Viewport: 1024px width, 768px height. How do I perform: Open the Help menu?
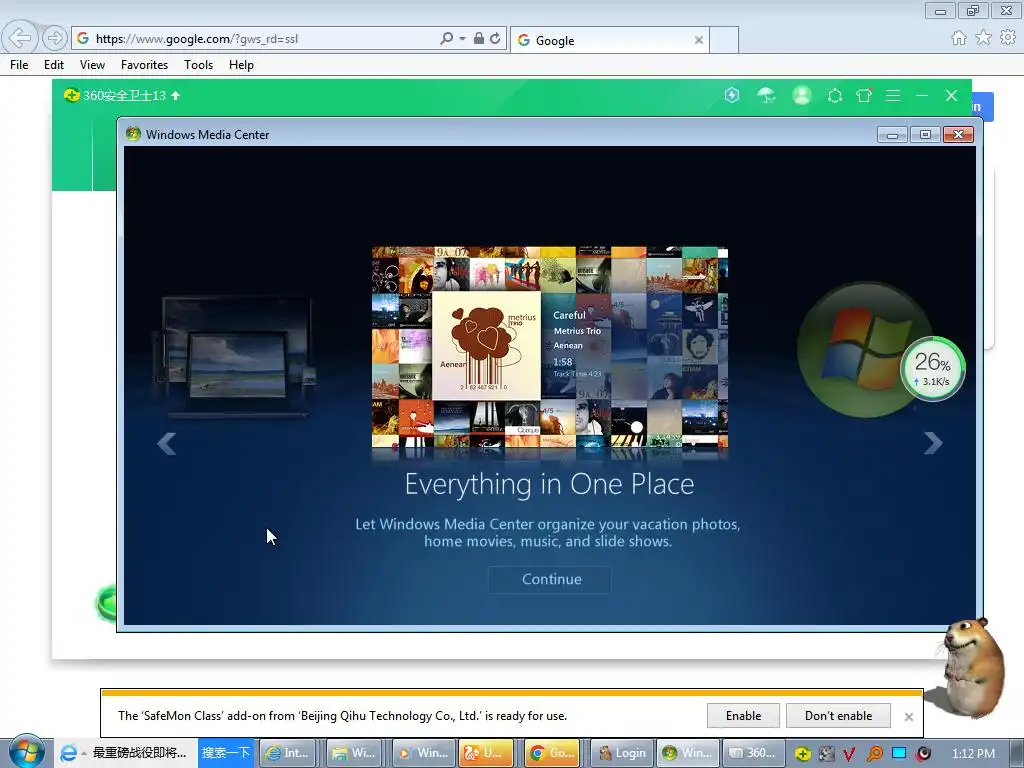[x=241, y=65]
